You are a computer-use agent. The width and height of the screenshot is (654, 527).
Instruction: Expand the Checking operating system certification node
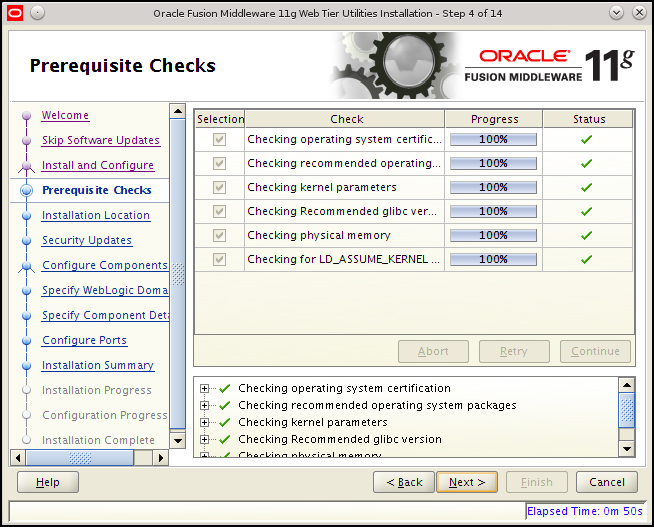204,389
